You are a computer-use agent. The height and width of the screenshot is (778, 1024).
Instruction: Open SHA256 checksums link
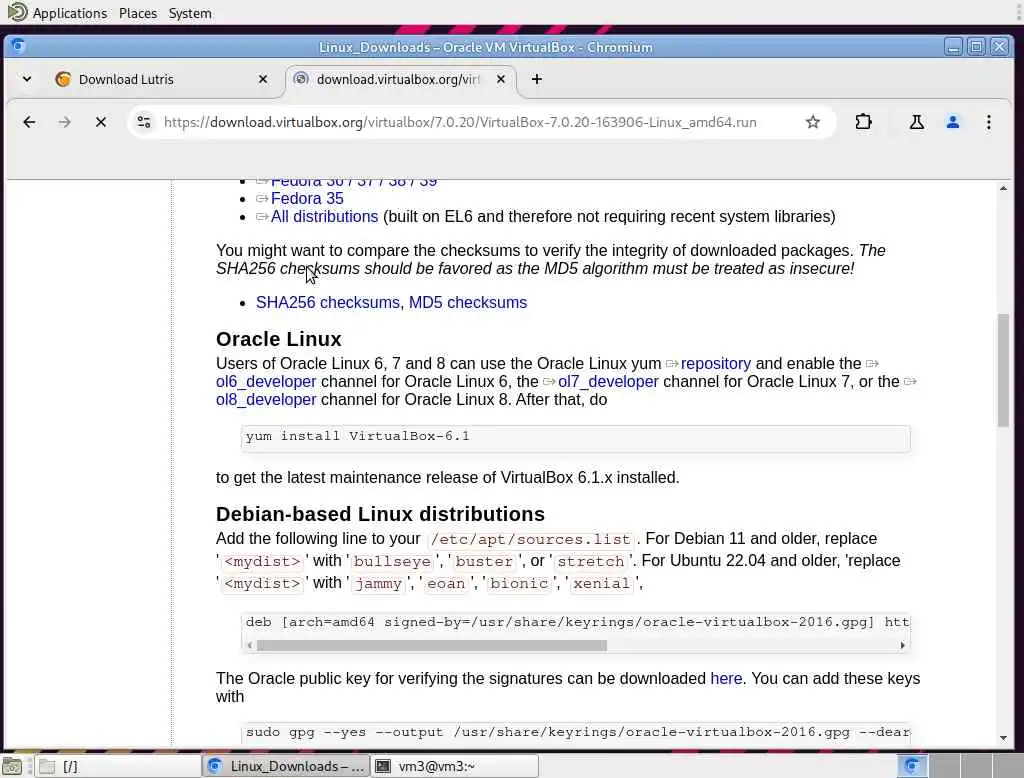[330, 302]
